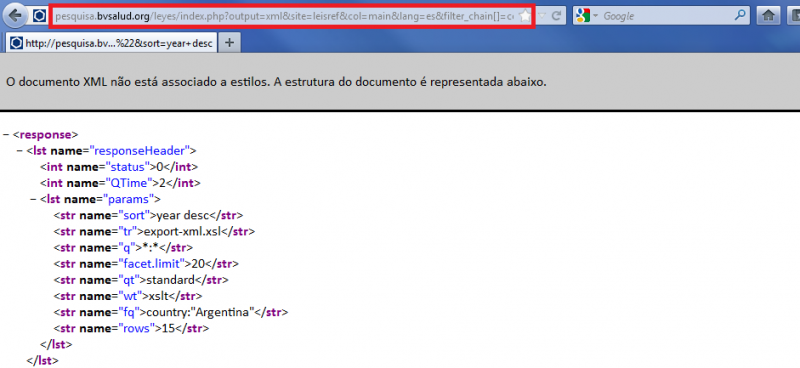Click the qt 'standard' line
Image resolution: width=800 pixels, height=368 pixels.
pyautogui.click(x=141, y=280)
